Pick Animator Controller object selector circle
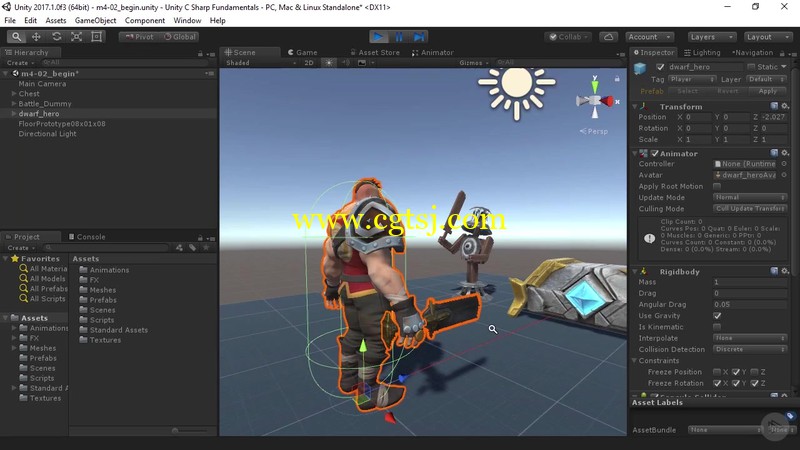 click(784, 164)
